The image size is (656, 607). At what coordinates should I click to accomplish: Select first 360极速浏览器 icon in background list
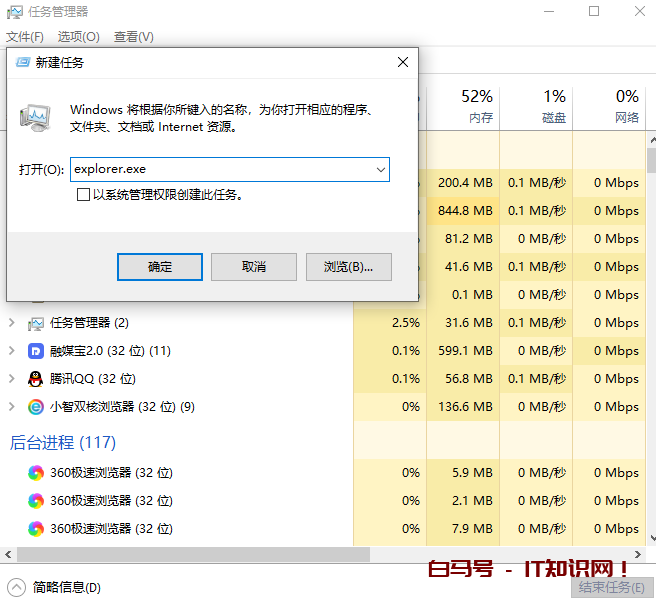tap(36, 473)
